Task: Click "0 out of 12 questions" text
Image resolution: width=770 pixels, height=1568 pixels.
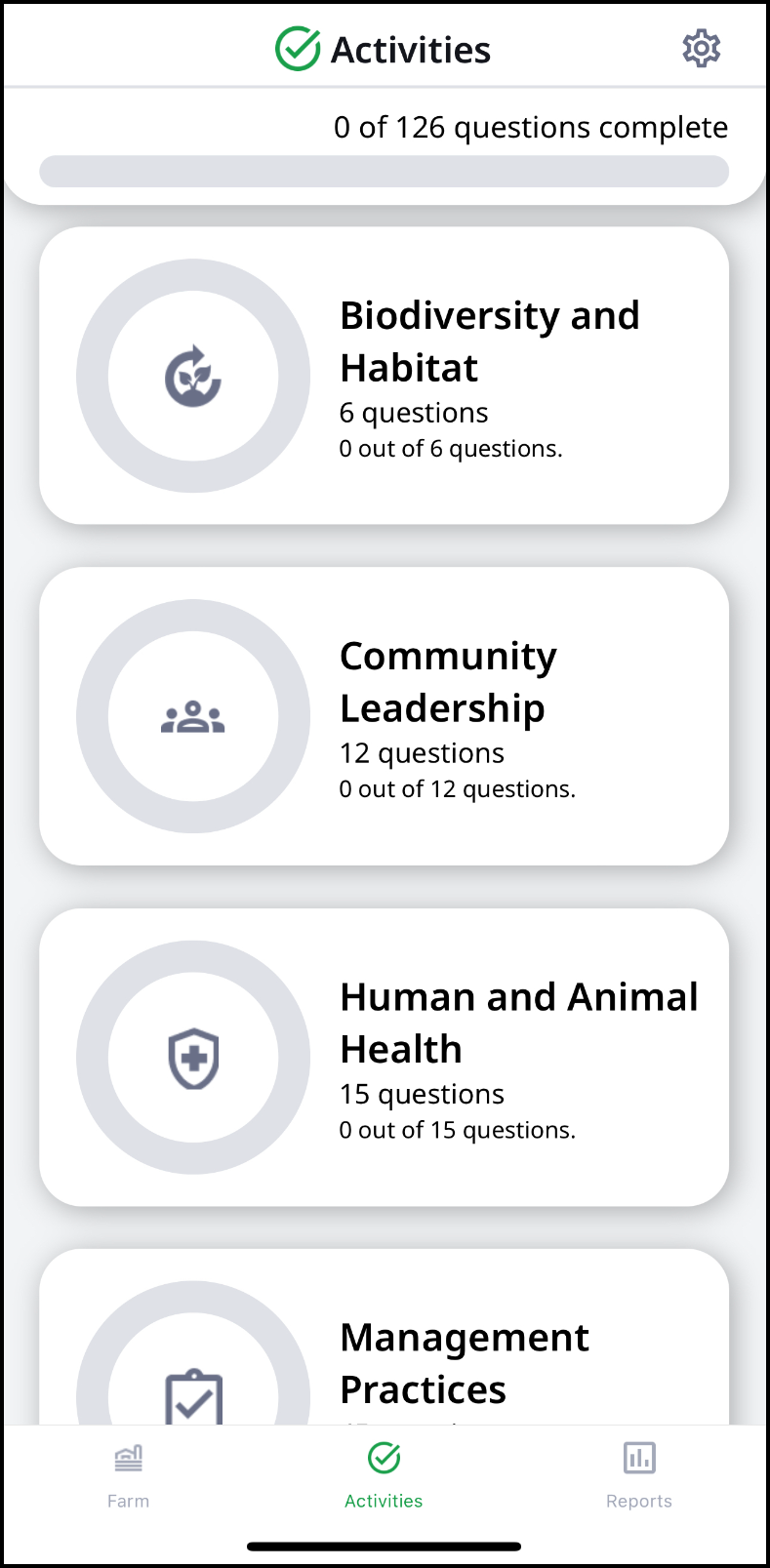Action: click(x=457, y=789)
